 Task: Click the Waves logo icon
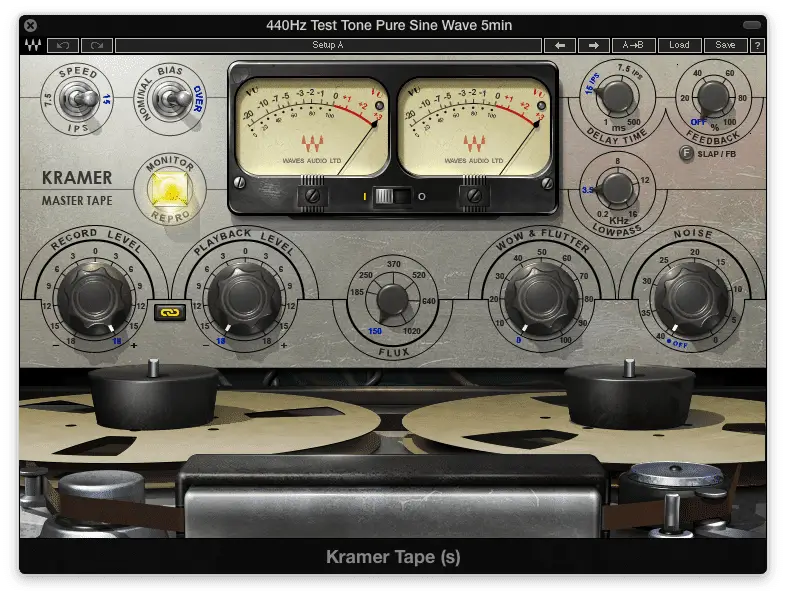(33, 45)
